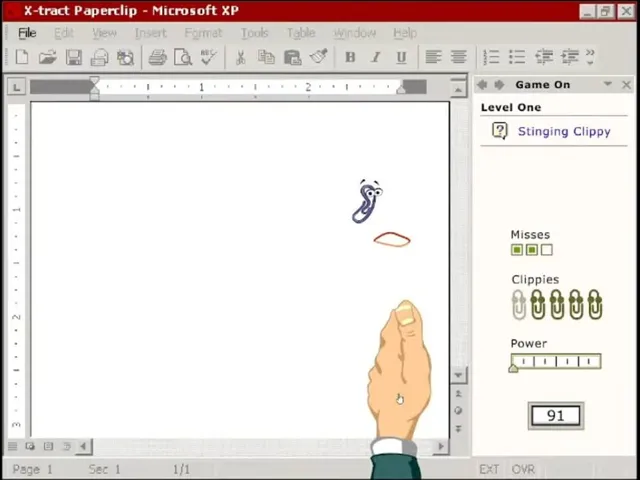Click the Clippy paperclip character
Viewport: 640px width, 480px height.
click(x=367, y=202)
